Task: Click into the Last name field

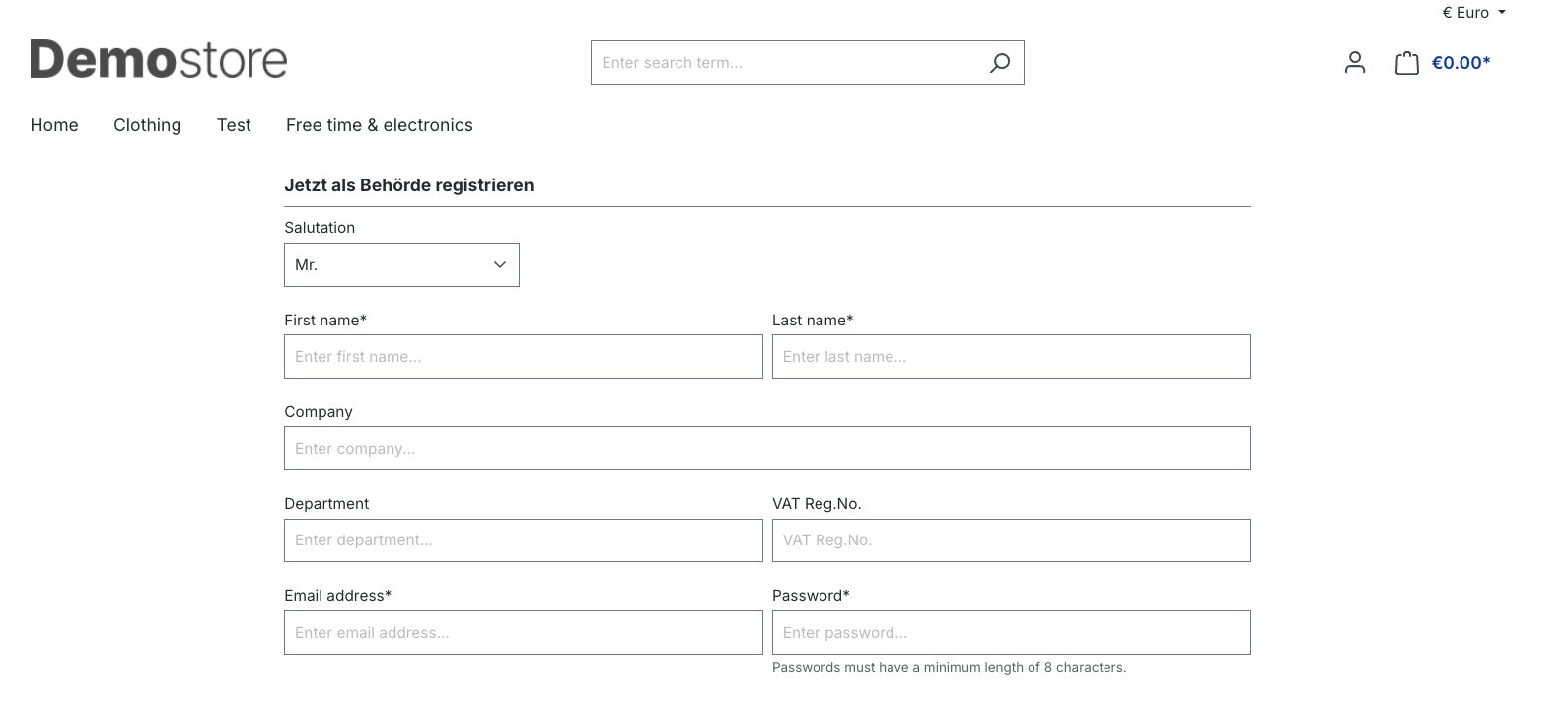Action: point(1011,357)
